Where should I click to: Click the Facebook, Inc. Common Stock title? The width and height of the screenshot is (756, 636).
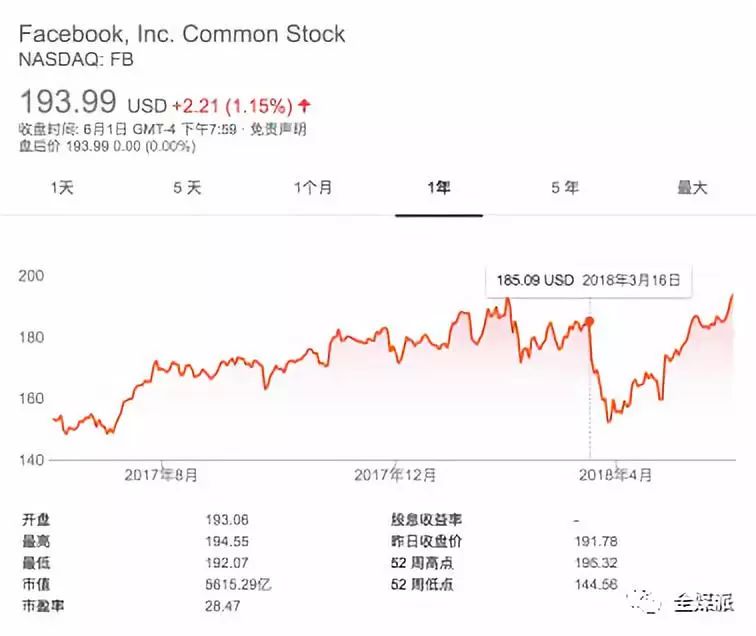click(182, 33)
